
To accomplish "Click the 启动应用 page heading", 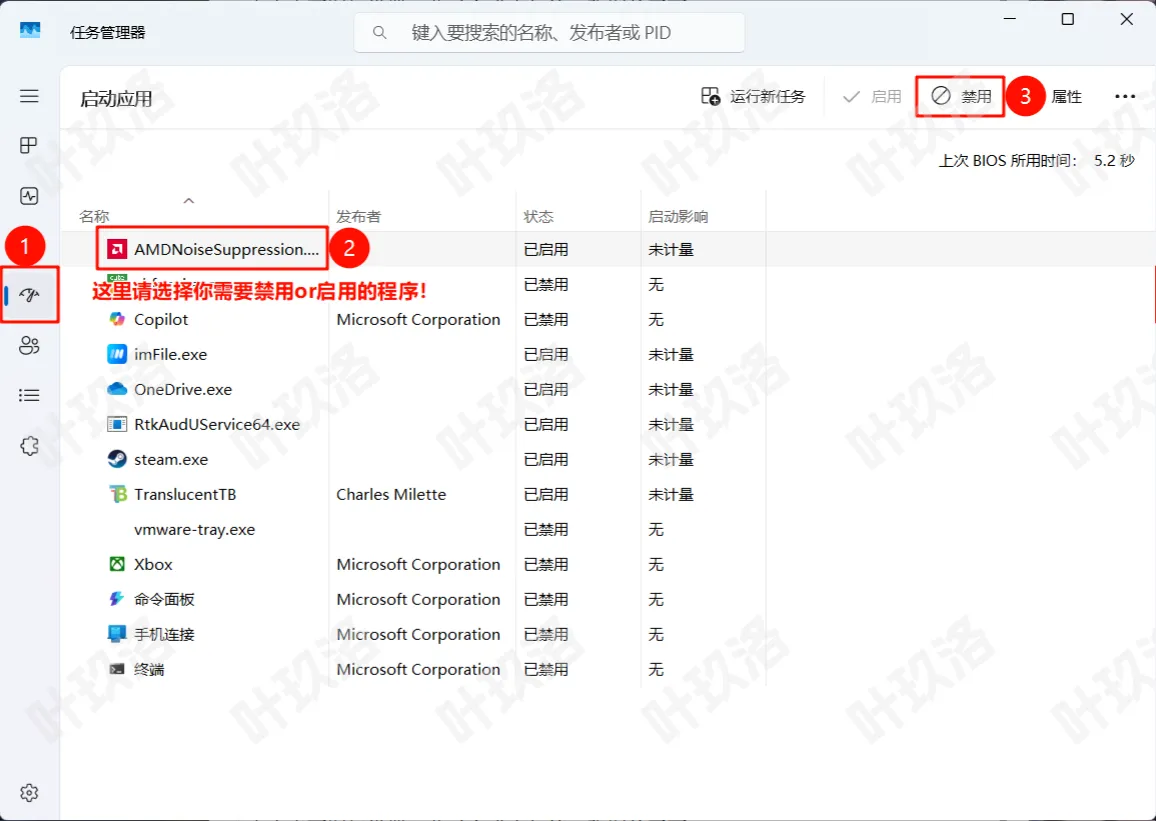I will [116, 99].
